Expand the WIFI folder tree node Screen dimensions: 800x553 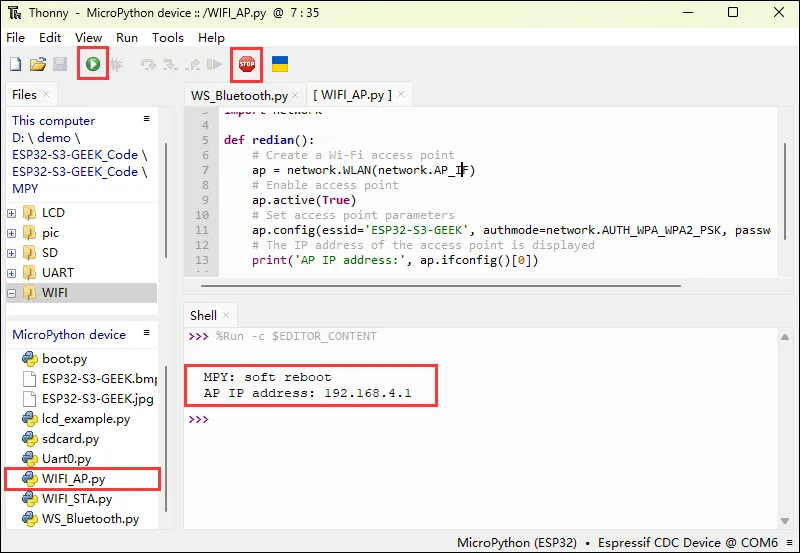click(12, 293)
